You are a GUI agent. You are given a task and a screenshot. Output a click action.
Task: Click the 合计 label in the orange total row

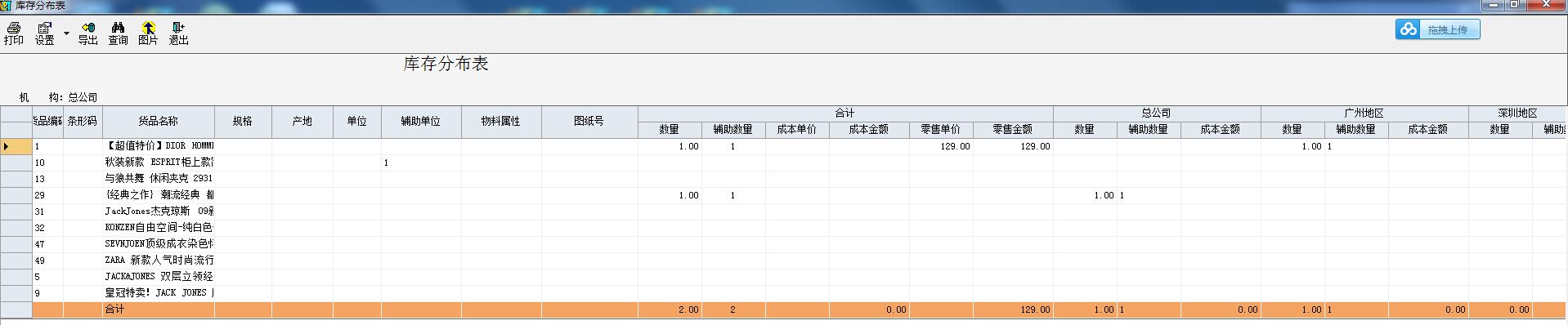(x=114, y=309)
